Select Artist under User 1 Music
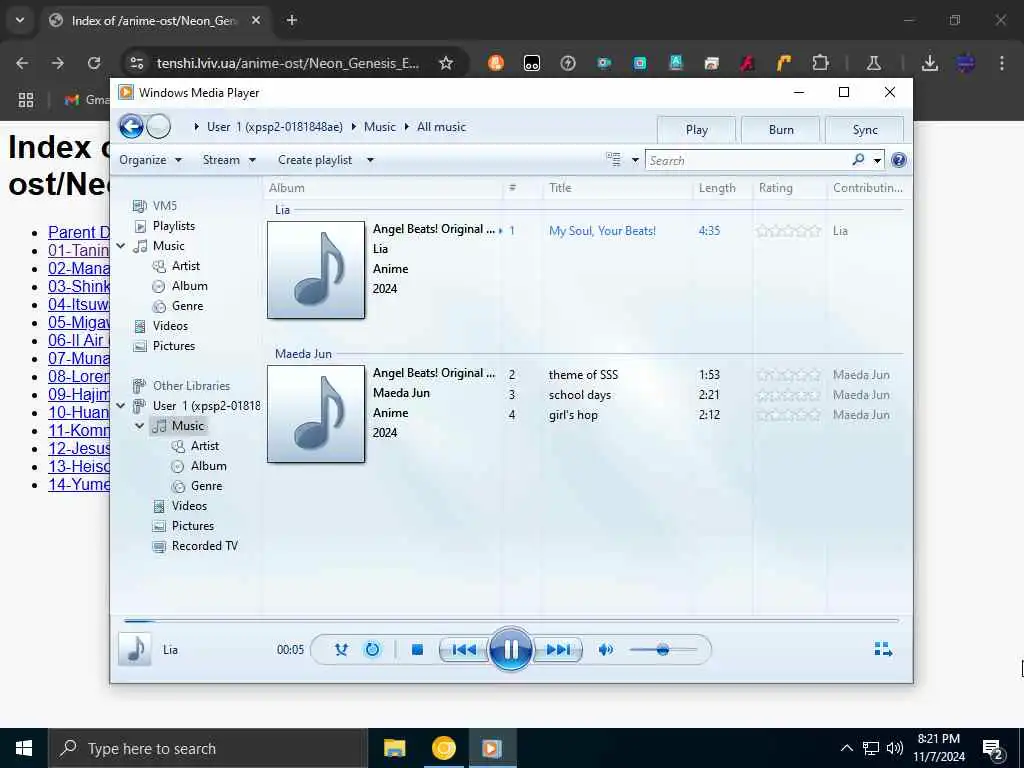 (195, 446)
